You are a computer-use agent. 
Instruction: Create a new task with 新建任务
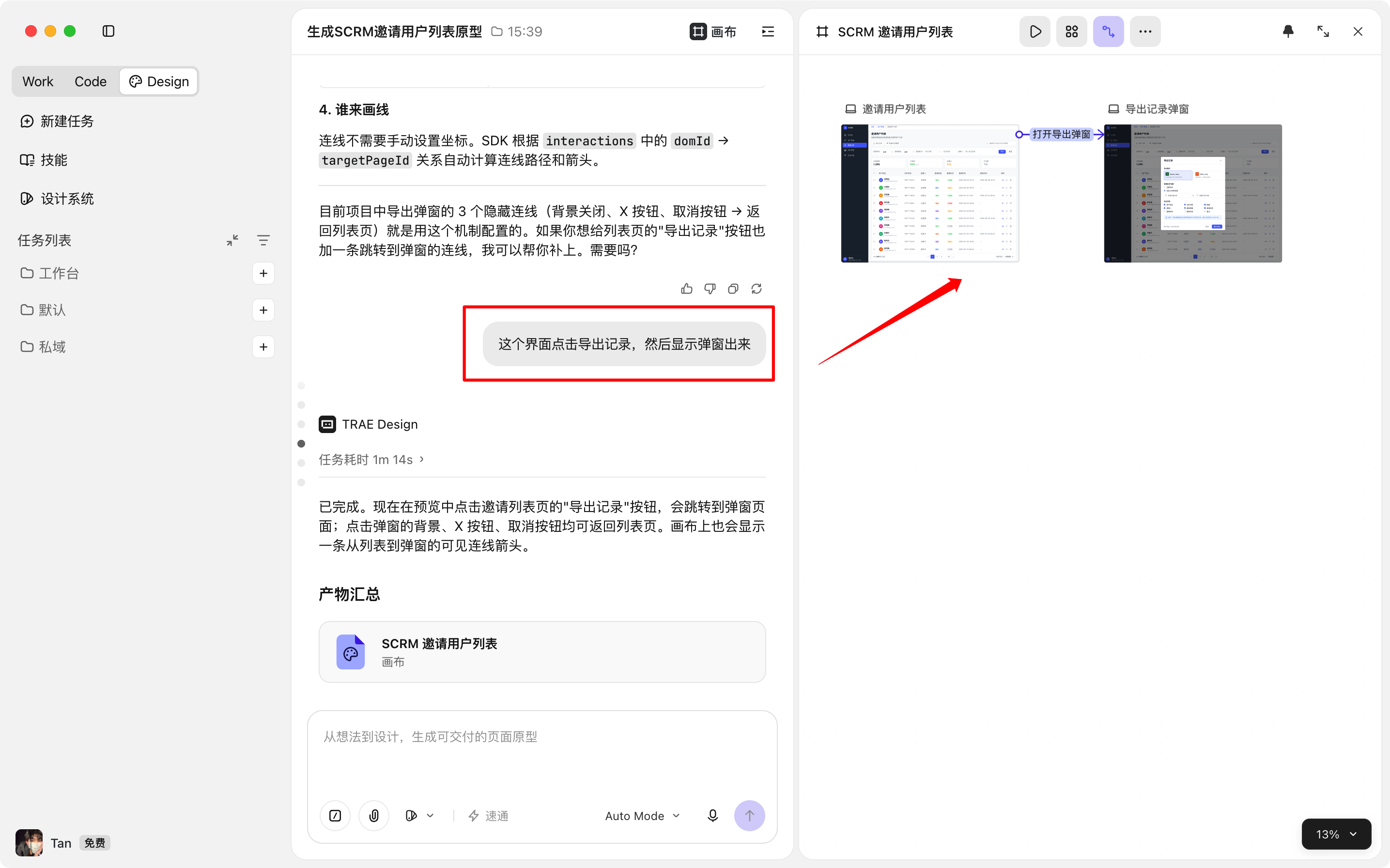(x=57, y=121)
